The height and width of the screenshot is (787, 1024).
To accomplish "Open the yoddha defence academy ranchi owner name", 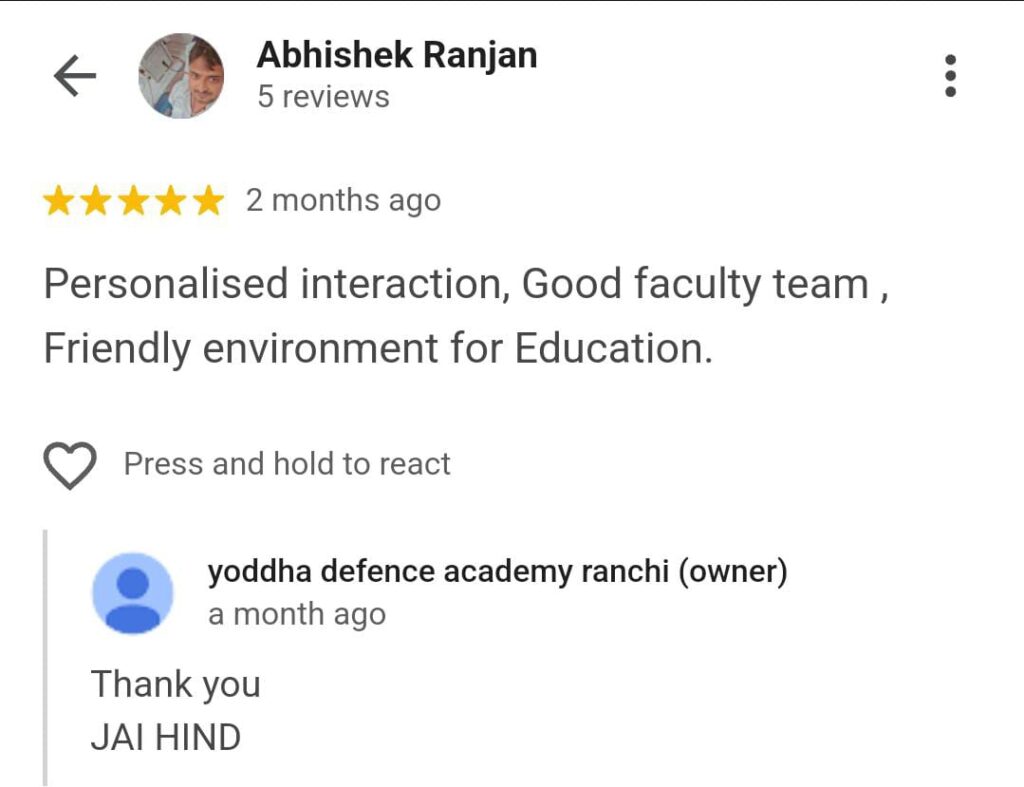I will pyautogui.click(x=497, y=572).
